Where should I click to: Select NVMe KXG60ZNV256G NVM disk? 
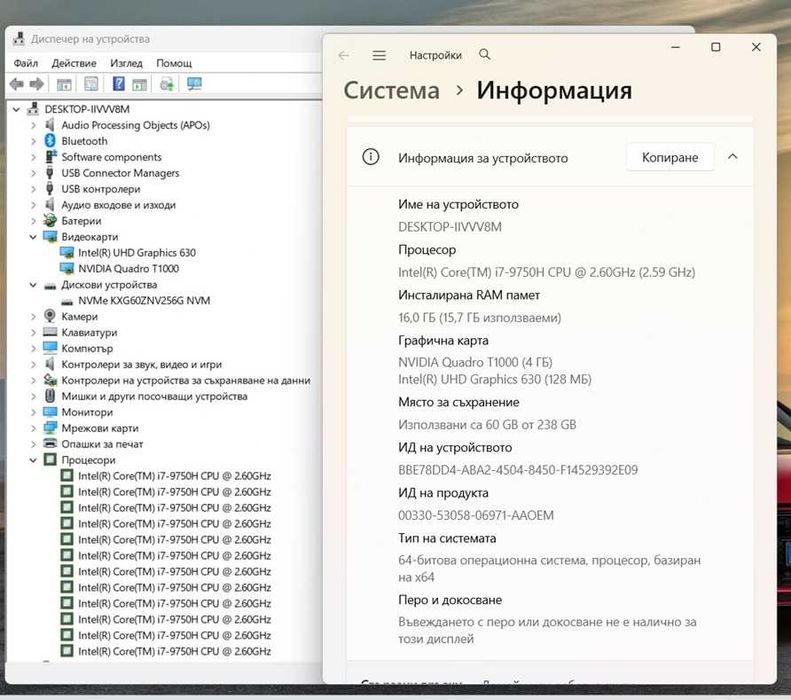[x=144, y=301]
